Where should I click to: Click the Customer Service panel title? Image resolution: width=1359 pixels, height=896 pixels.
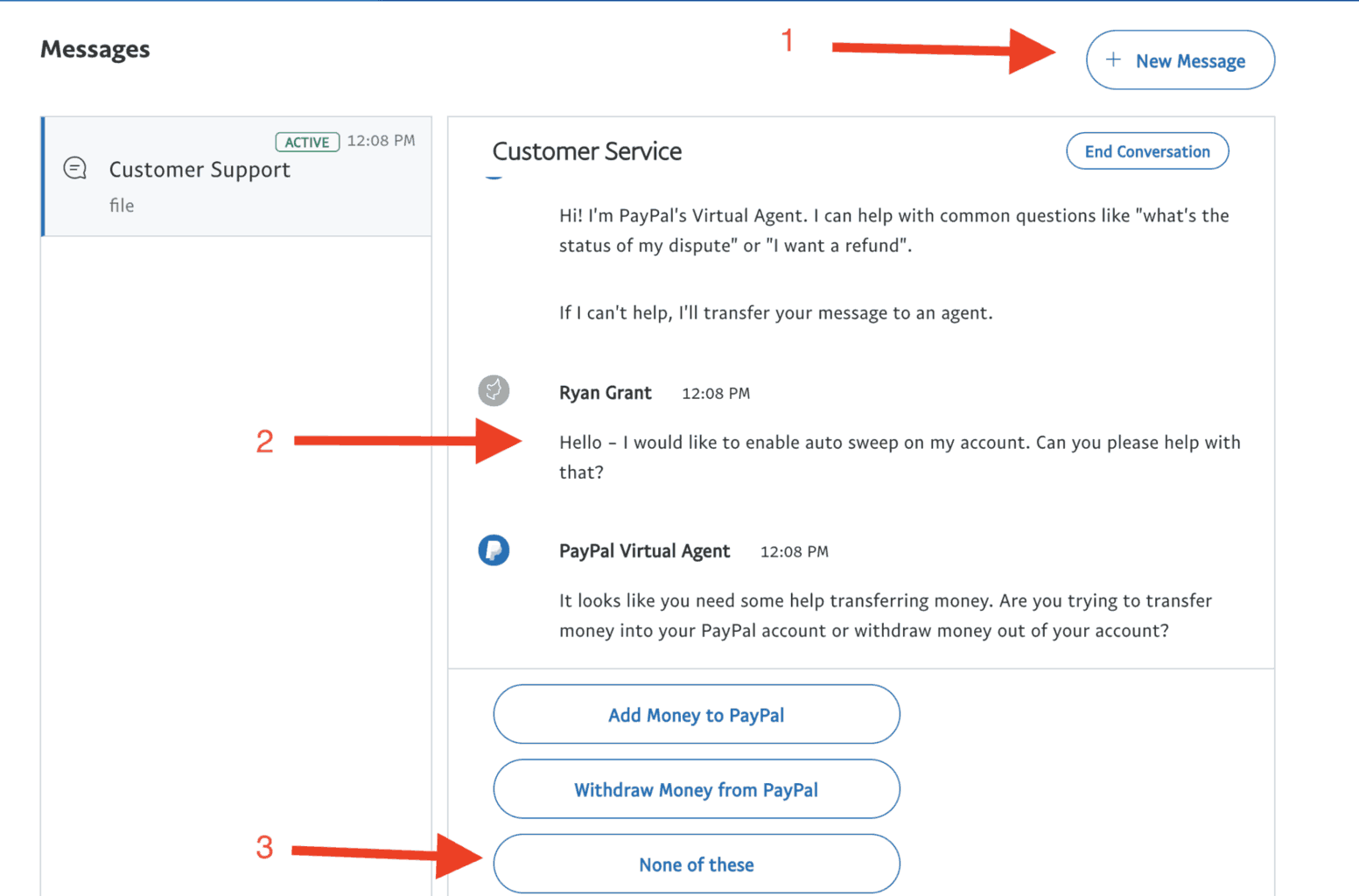coord(587,150)
